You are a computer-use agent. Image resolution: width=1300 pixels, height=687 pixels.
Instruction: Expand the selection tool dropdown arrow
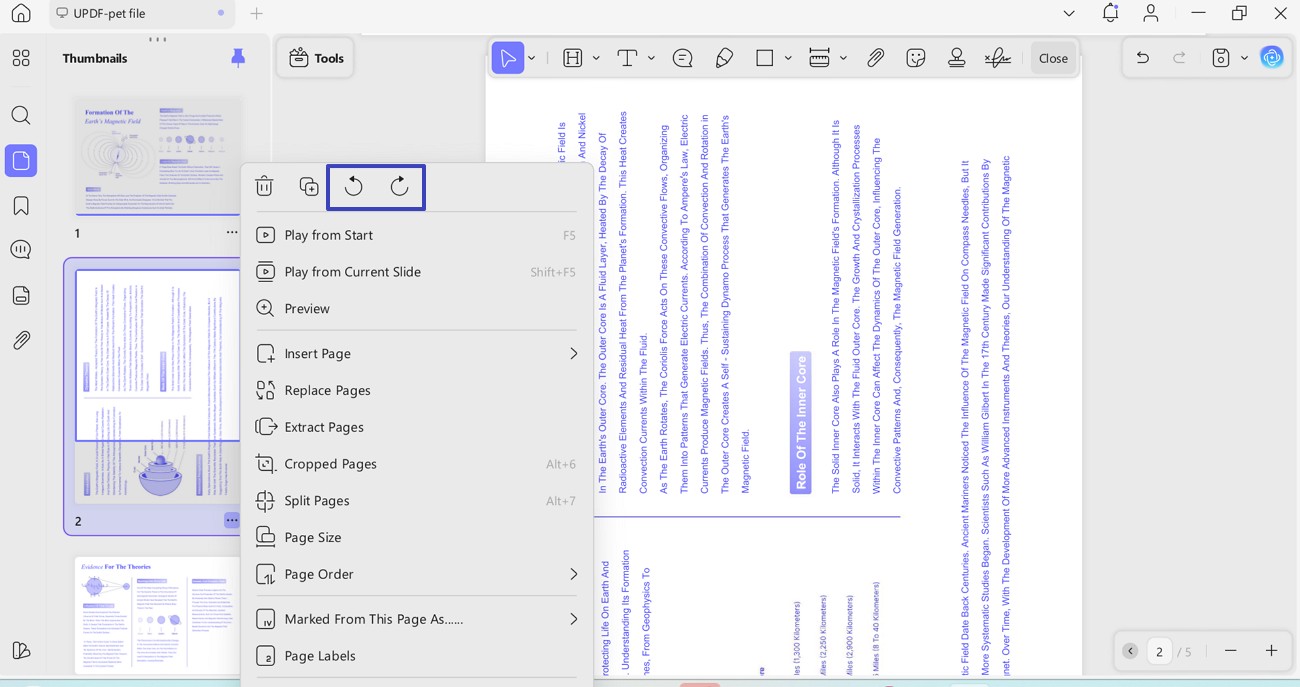pyautogui.click(x=532, y=58)
